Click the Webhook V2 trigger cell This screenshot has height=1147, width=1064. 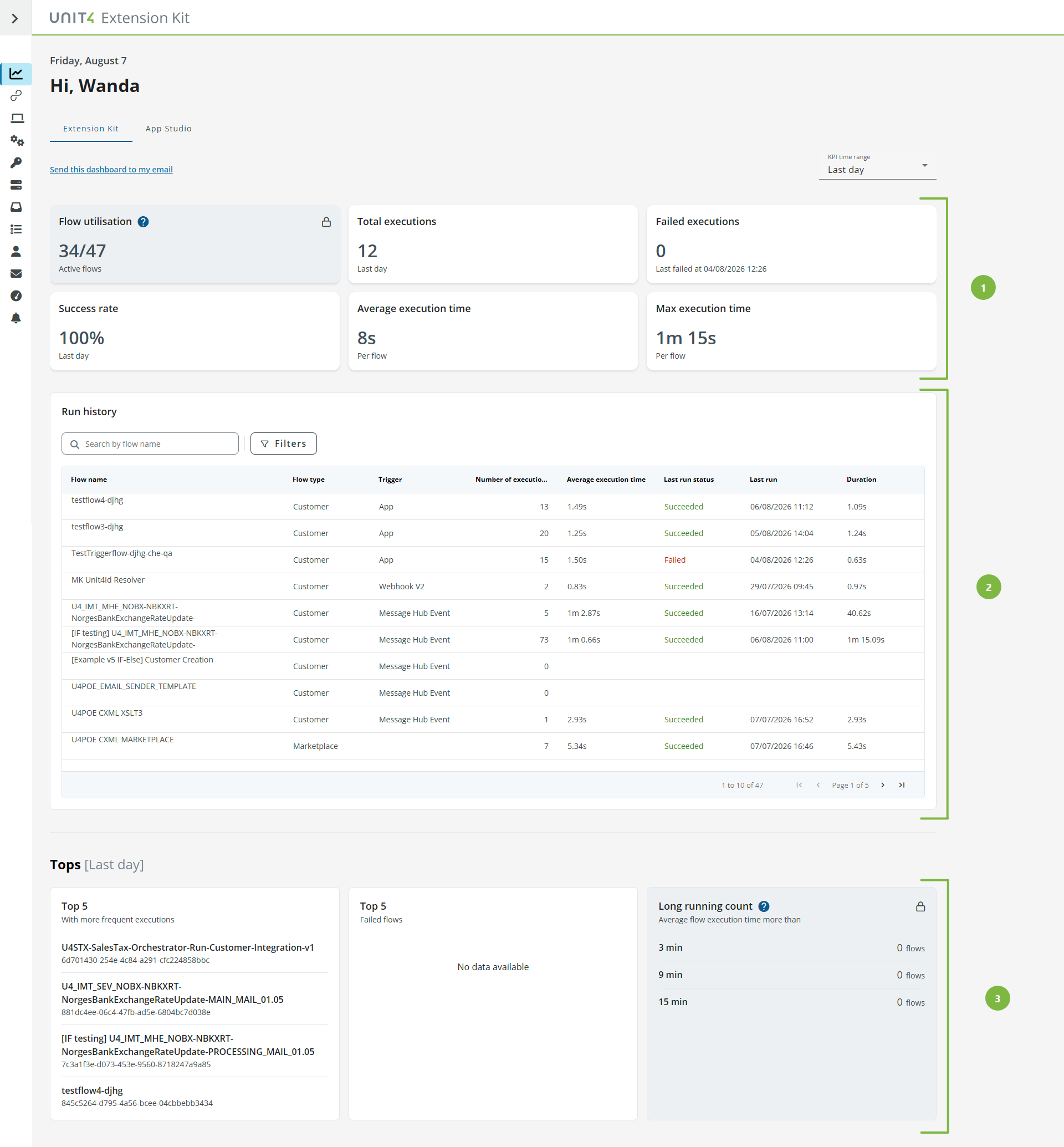click(401, 587)
